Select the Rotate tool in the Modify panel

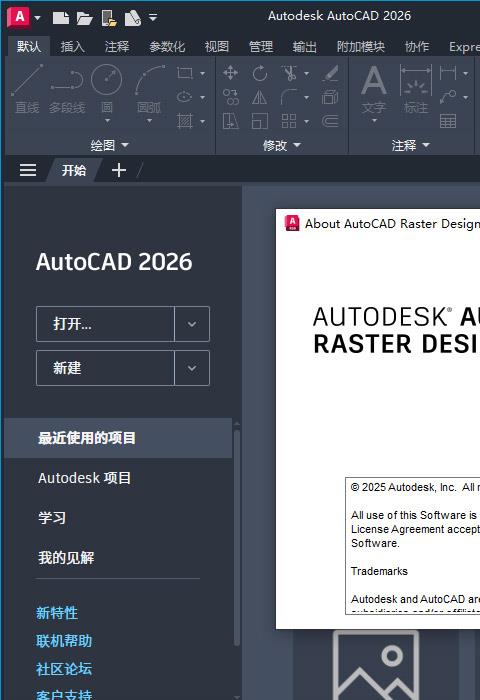pyautogui.click(x=259, y=73)
